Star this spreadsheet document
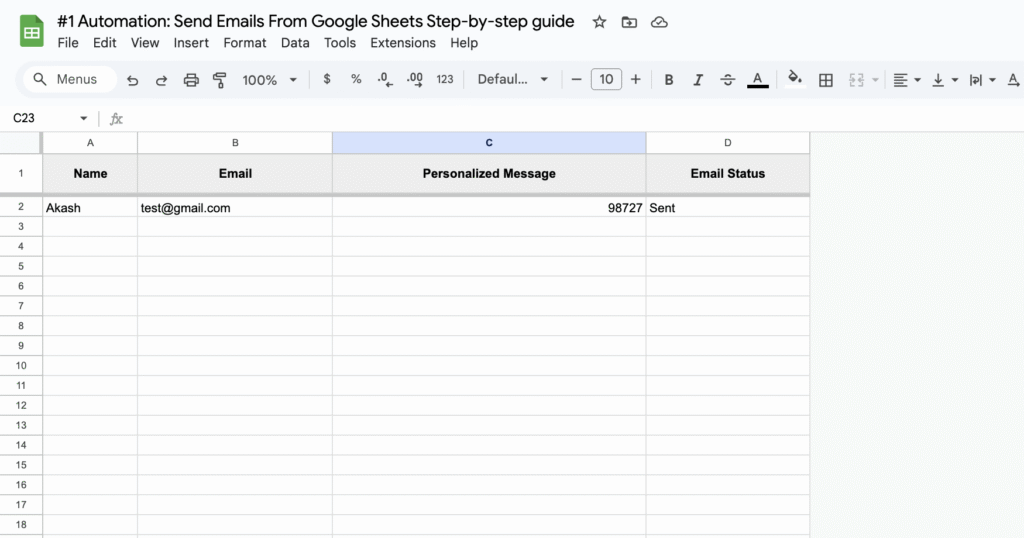1024x538 pixels. [599, 22]
